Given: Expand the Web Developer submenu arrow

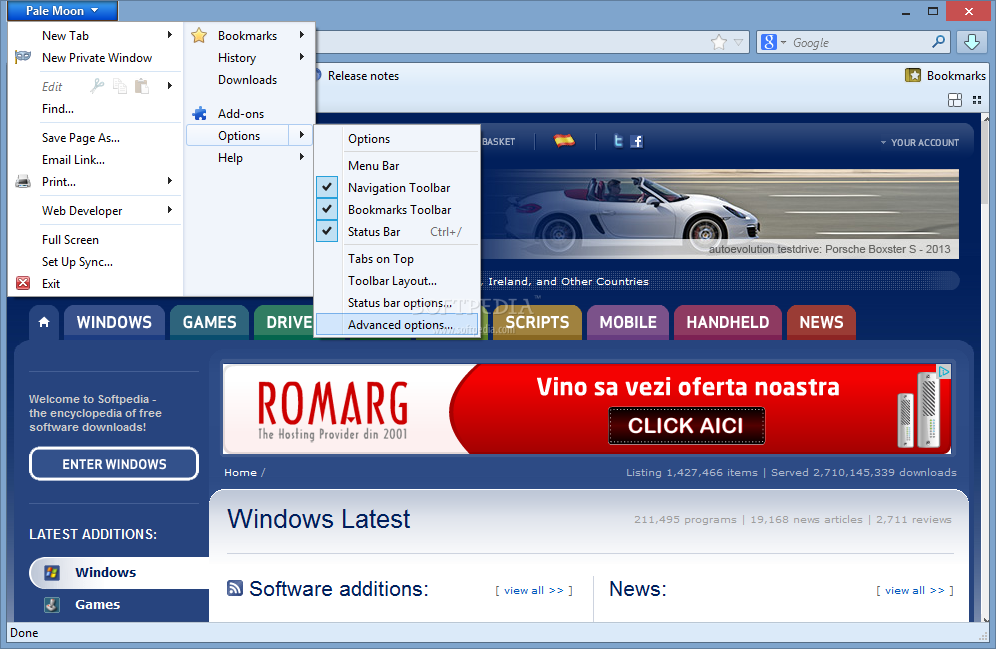Looking at the screenshot, I should [x=170, y=210].
